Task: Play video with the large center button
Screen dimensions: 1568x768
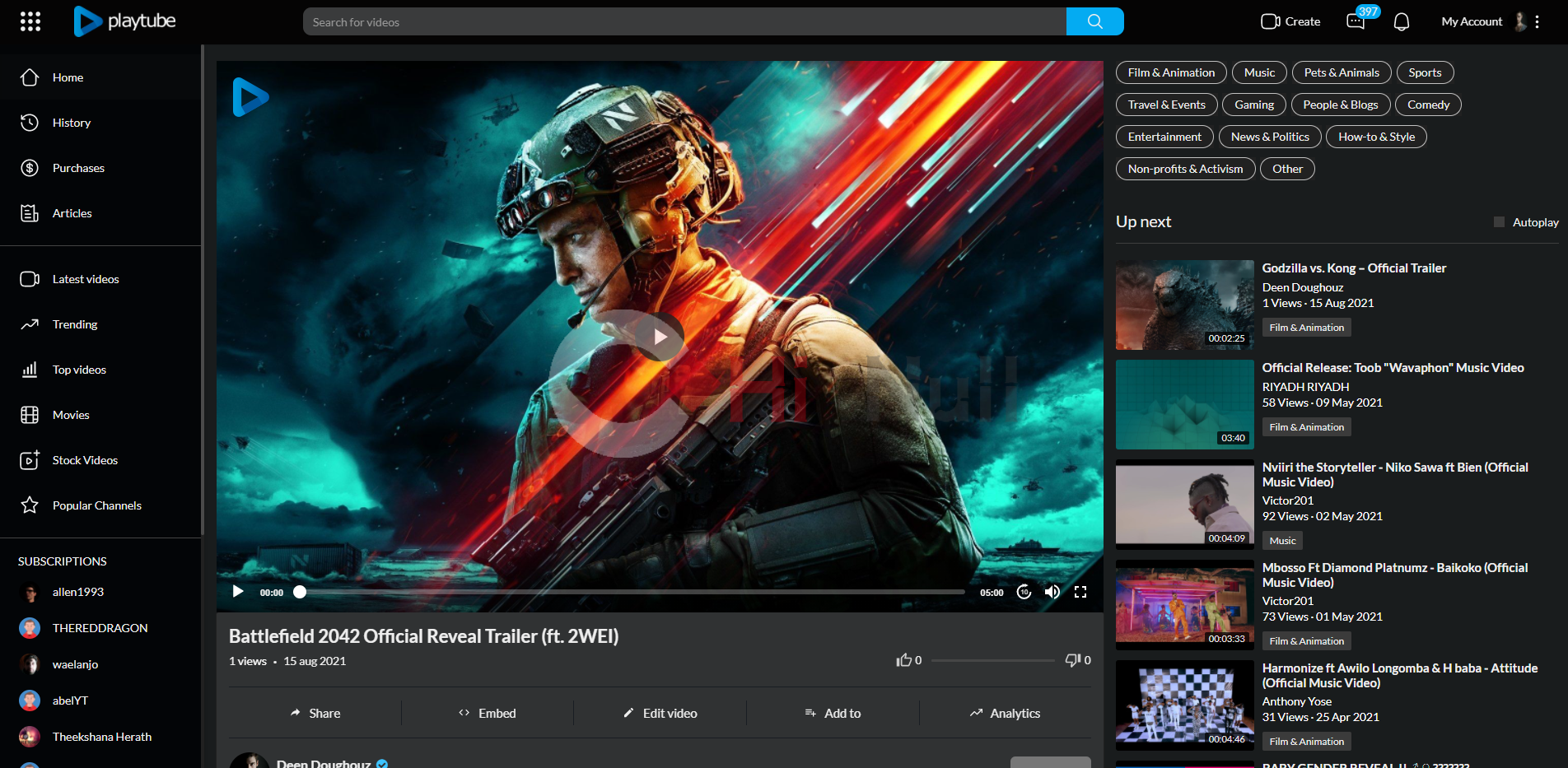Action: click(660, 336)
